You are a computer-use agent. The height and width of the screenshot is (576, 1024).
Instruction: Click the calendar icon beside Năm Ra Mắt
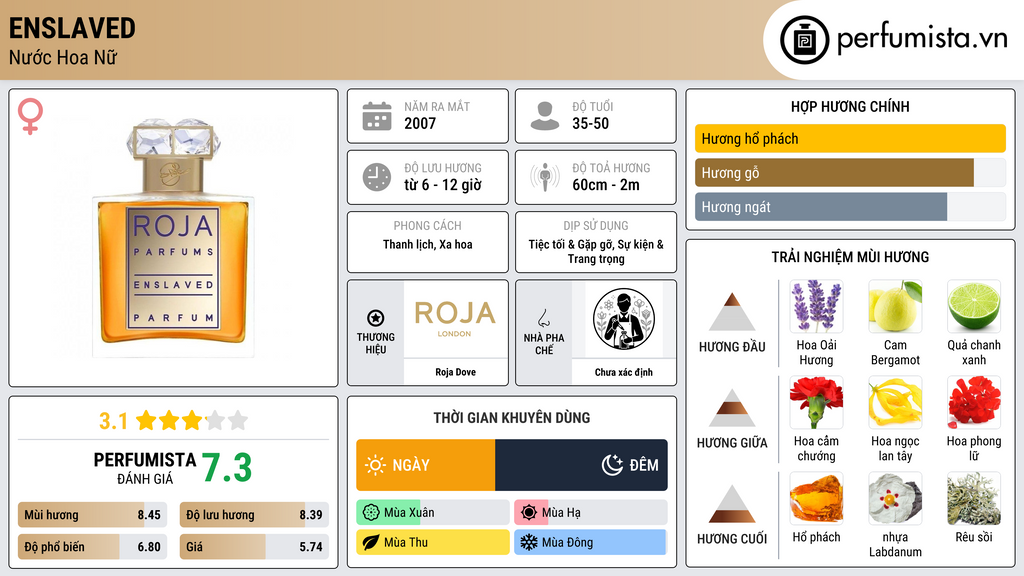click(x=377, y=116)
